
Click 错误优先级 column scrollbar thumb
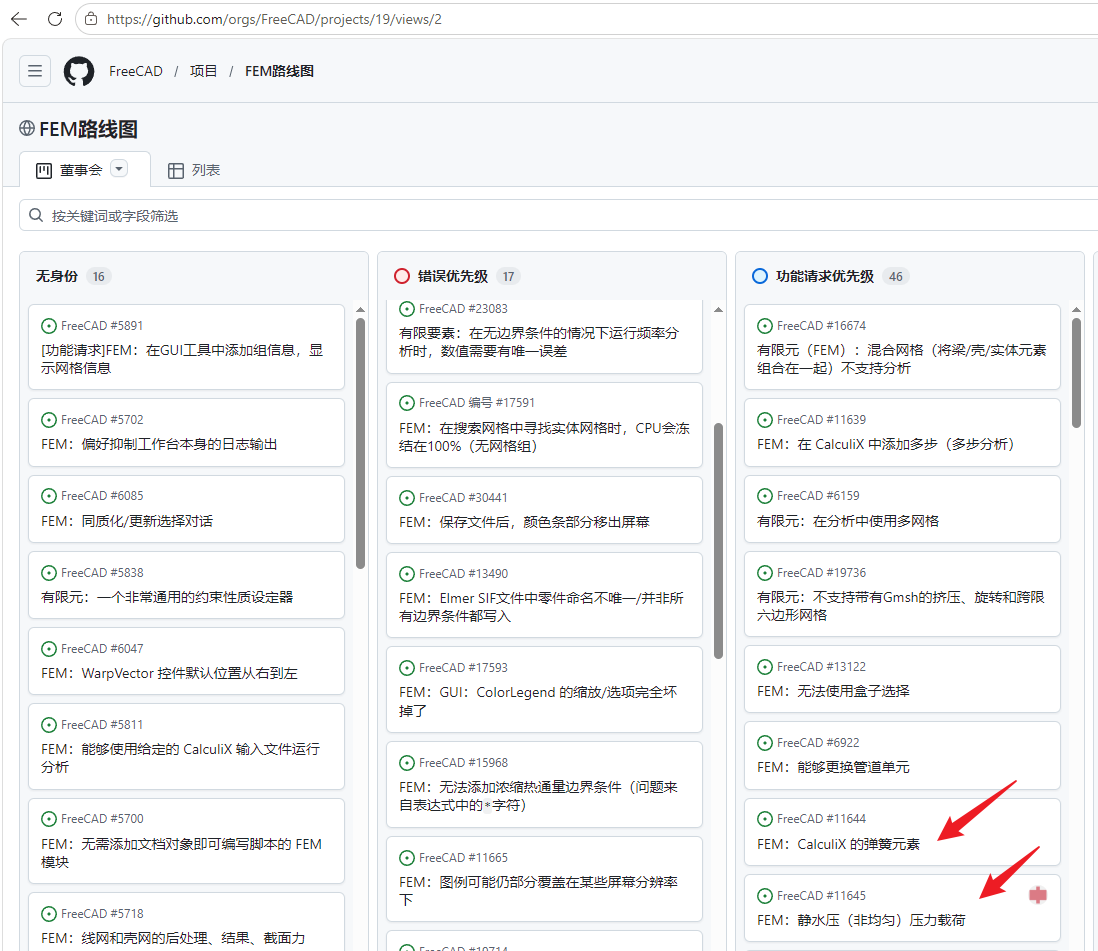point(718,541)
